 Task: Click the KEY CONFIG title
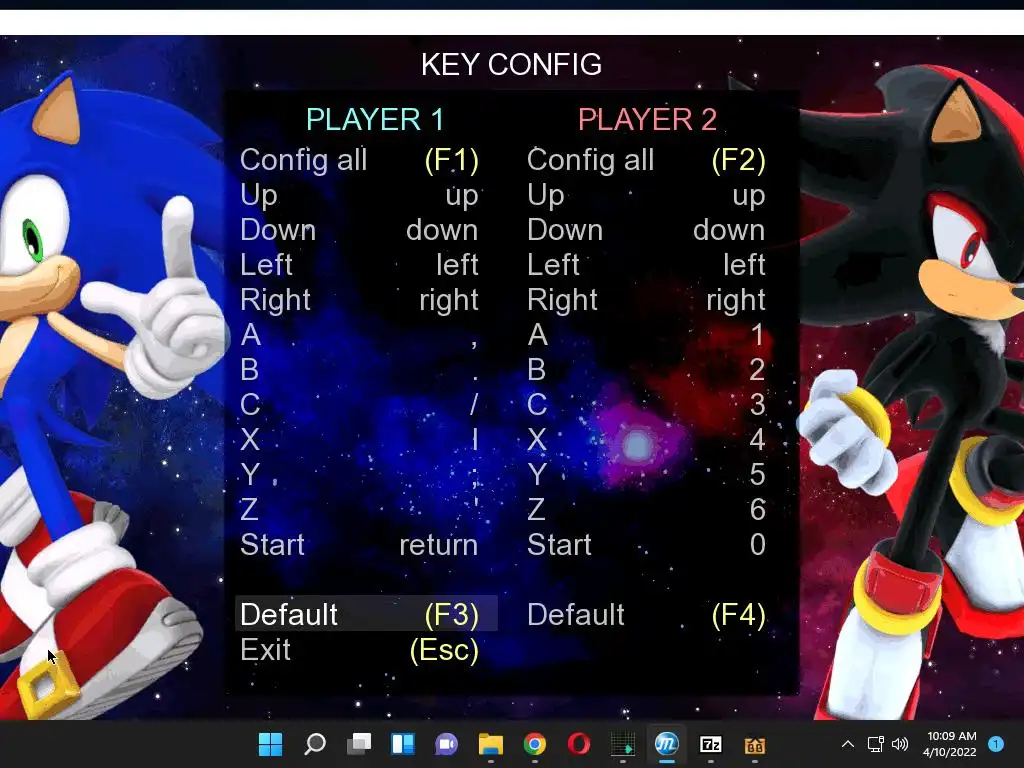(x=511, y=64)
